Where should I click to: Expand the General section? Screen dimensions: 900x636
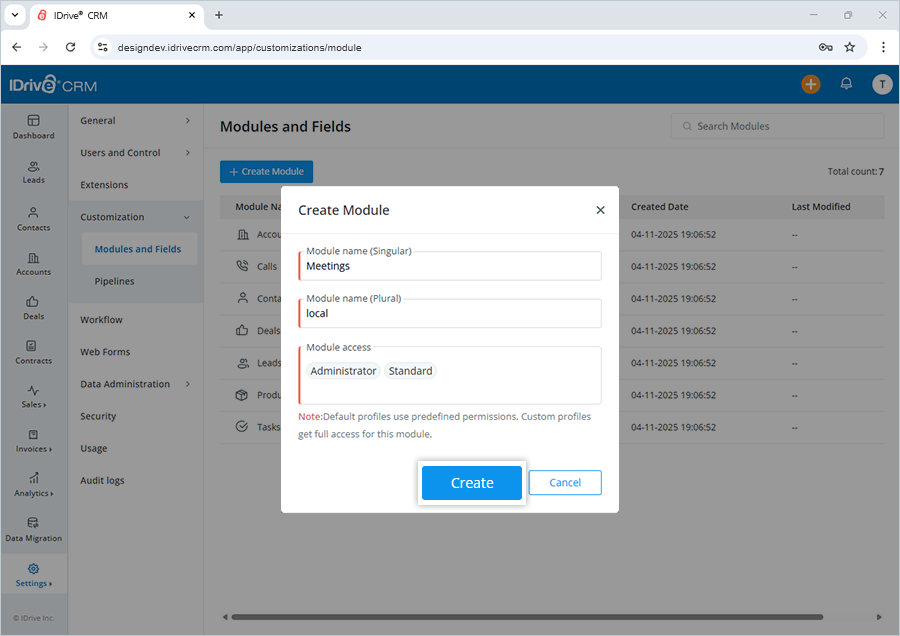tap(97, 120)
